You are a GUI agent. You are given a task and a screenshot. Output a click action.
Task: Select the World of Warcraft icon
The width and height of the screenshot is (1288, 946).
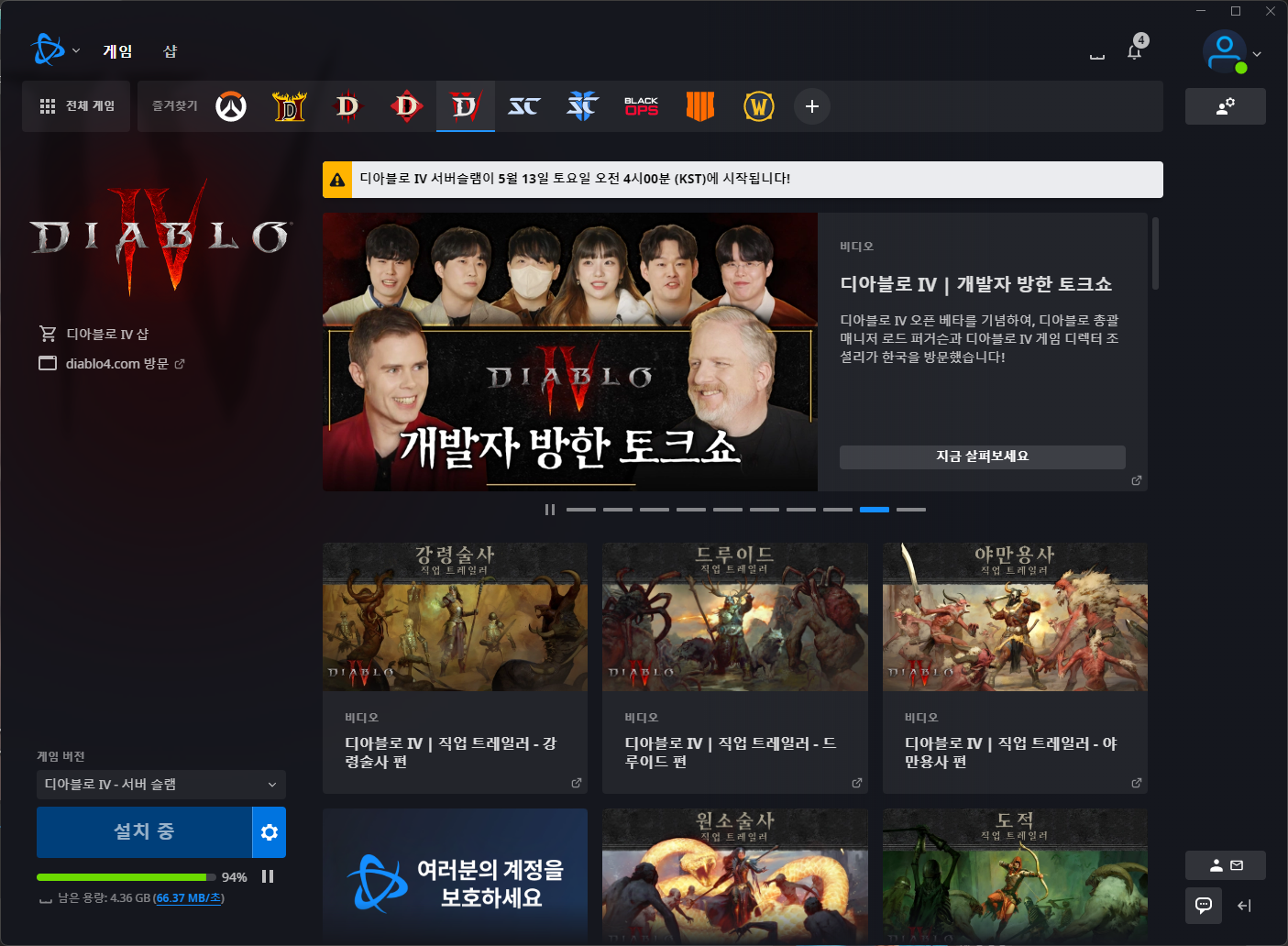(x=759, y=106)
